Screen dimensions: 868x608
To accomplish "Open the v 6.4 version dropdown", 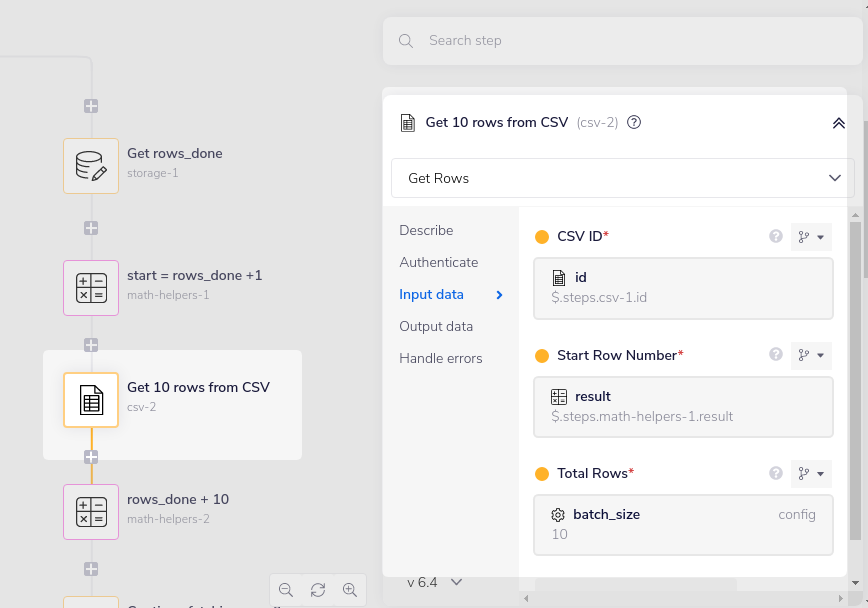I will [432, 581].
